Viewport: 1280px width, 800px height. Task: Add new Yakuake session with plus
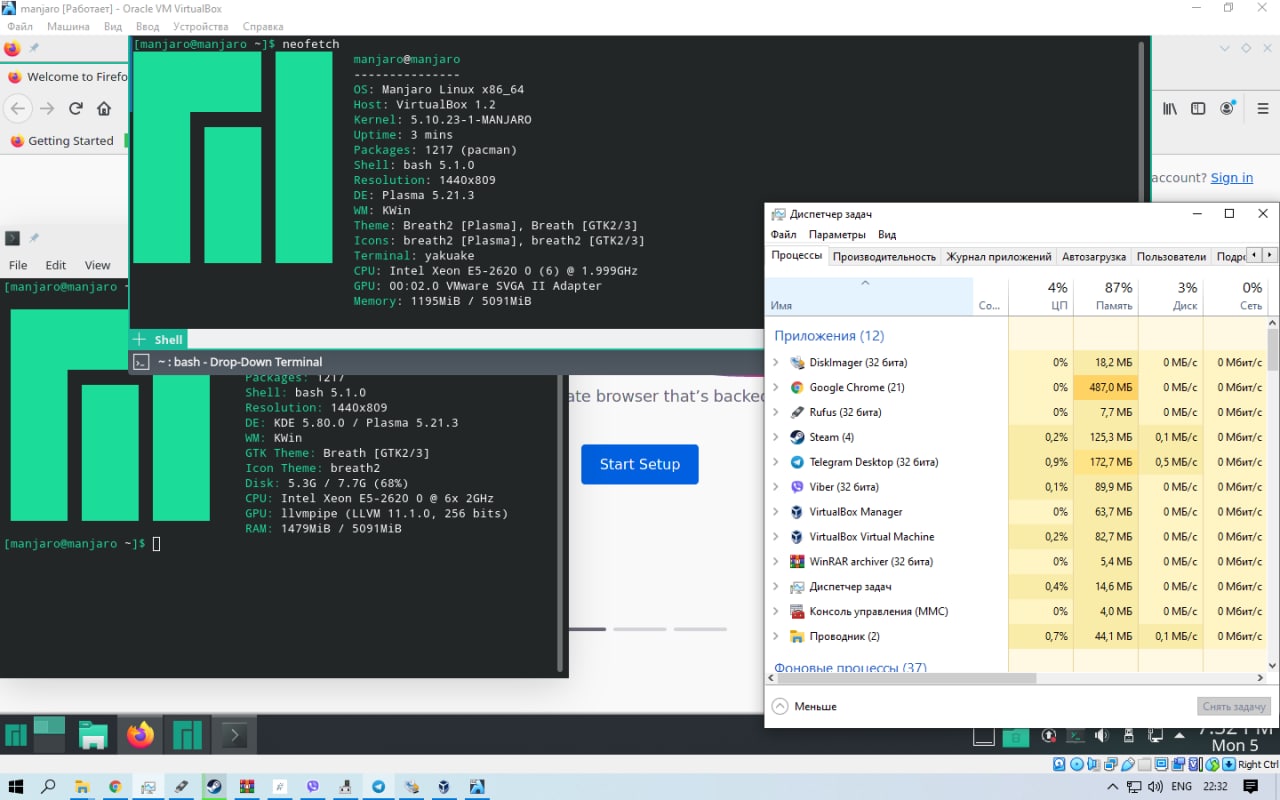[140, 340]
